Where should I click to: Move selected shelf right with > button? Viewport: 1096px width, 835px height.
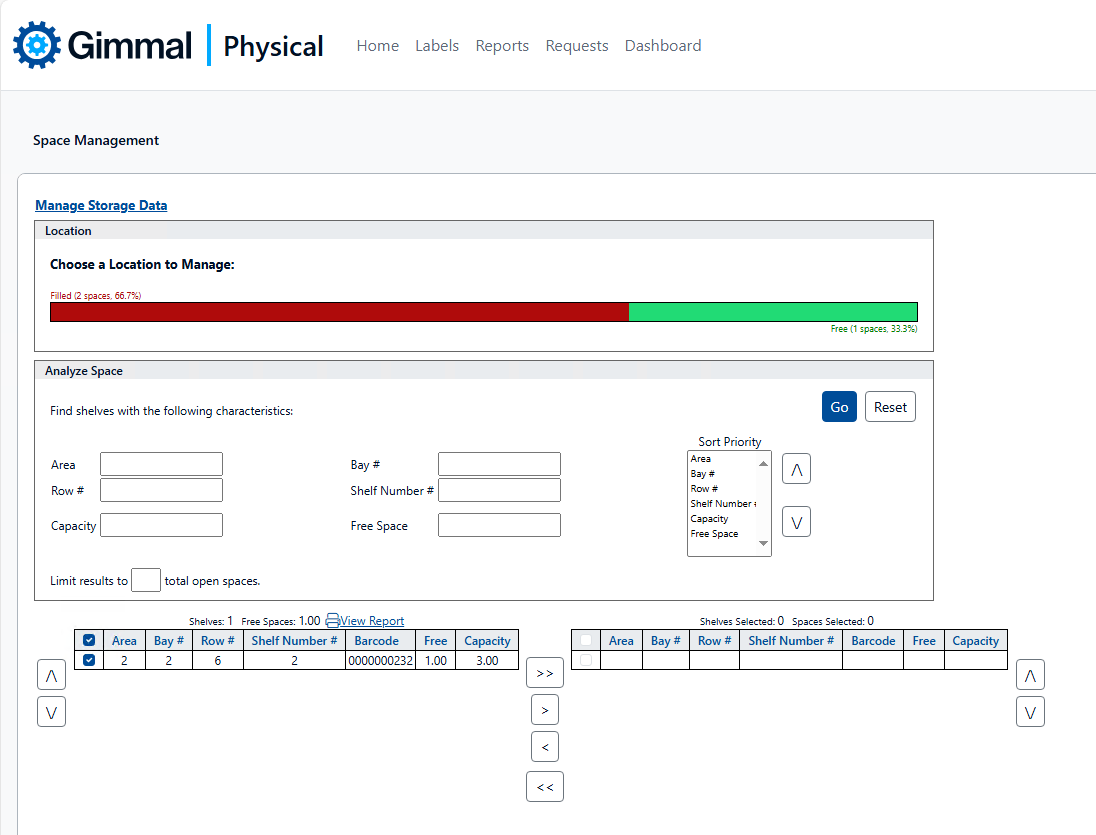(x=545, y=710)
